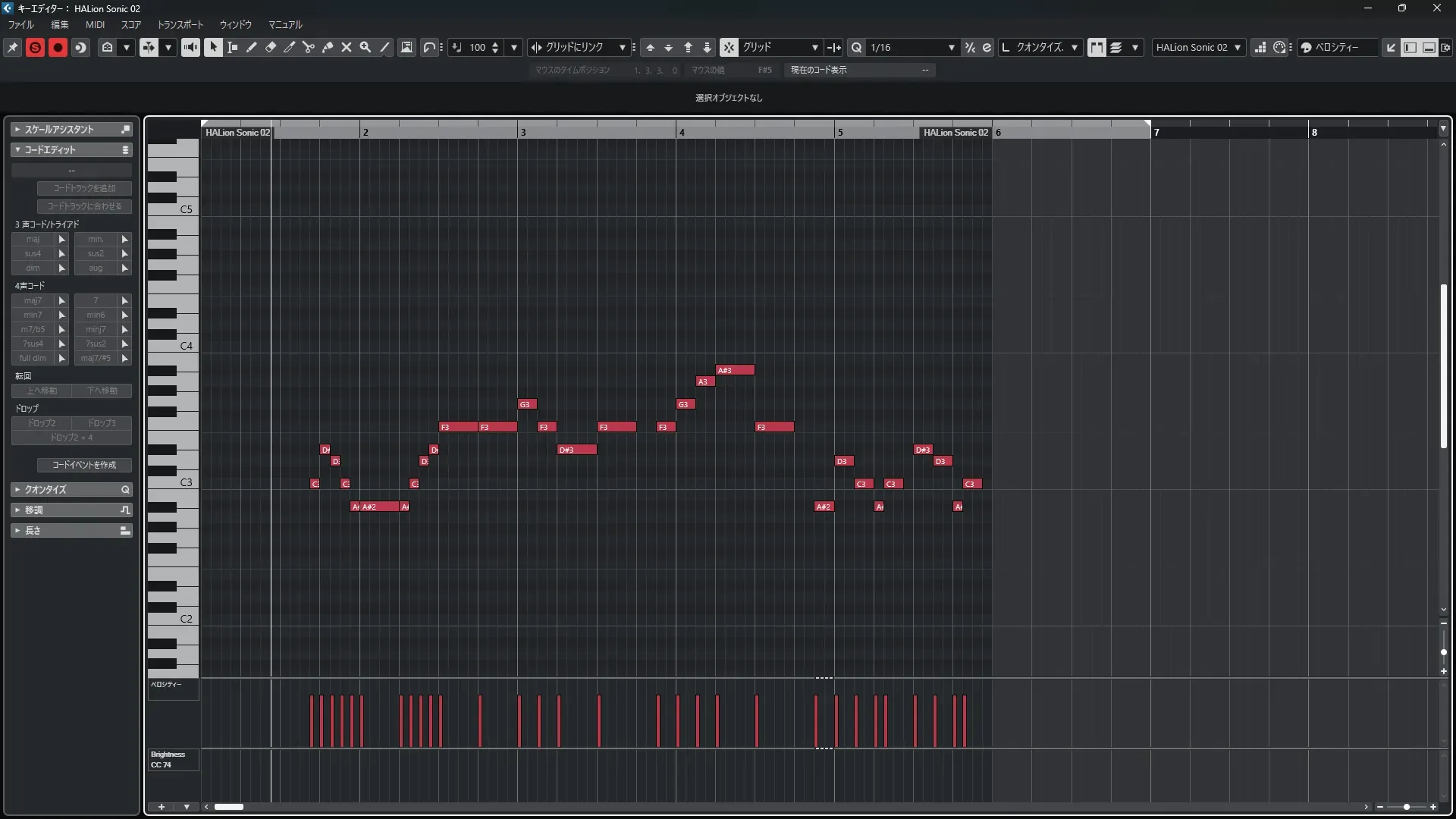Open the 1/16 quantize preset dropdown
The height and width of the screenshot is (819, 1456).
click(952, 48)
